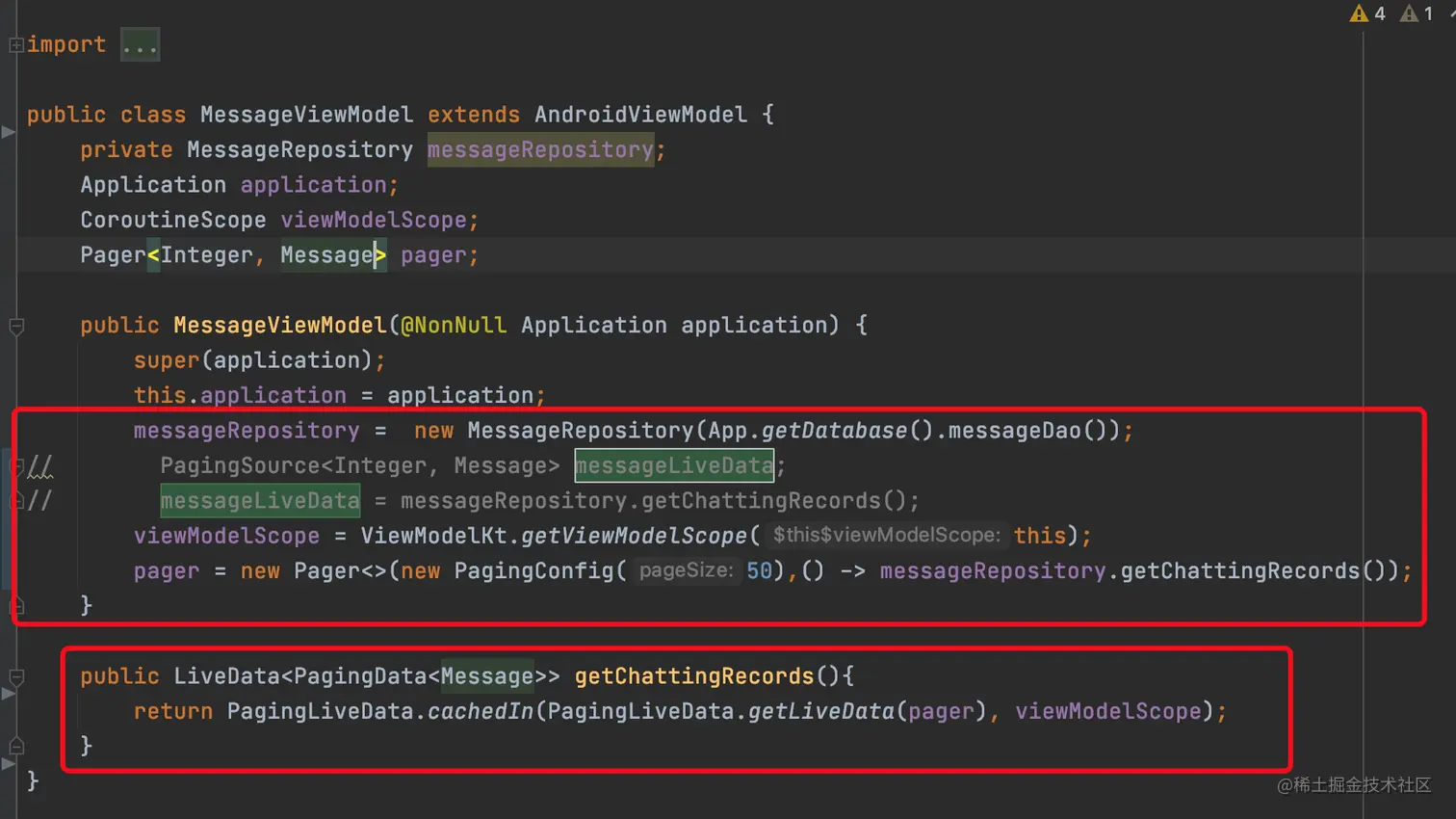
Task: Click the getDatabase method call
Action: coord(835,431)
